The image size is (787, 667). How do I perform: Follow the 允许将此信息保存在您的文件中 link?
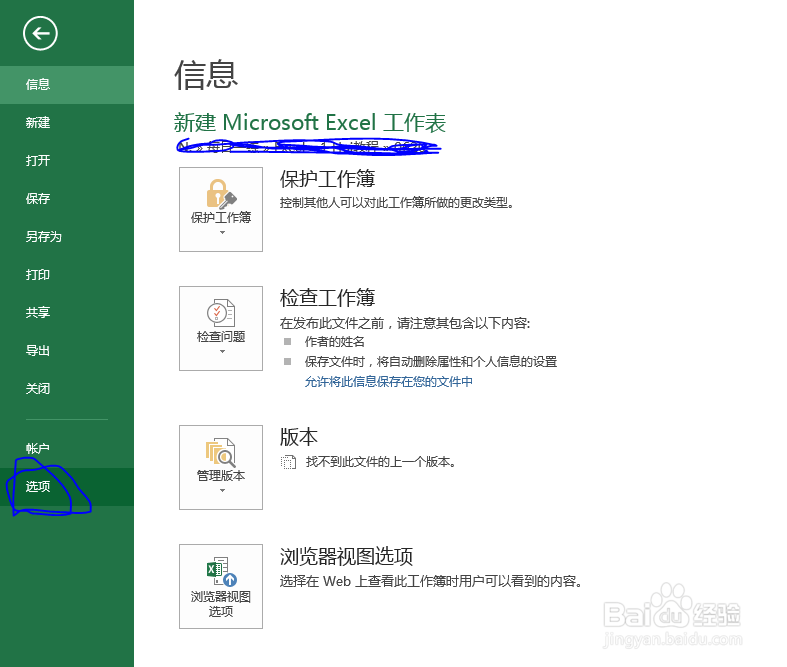pos(388,382)
